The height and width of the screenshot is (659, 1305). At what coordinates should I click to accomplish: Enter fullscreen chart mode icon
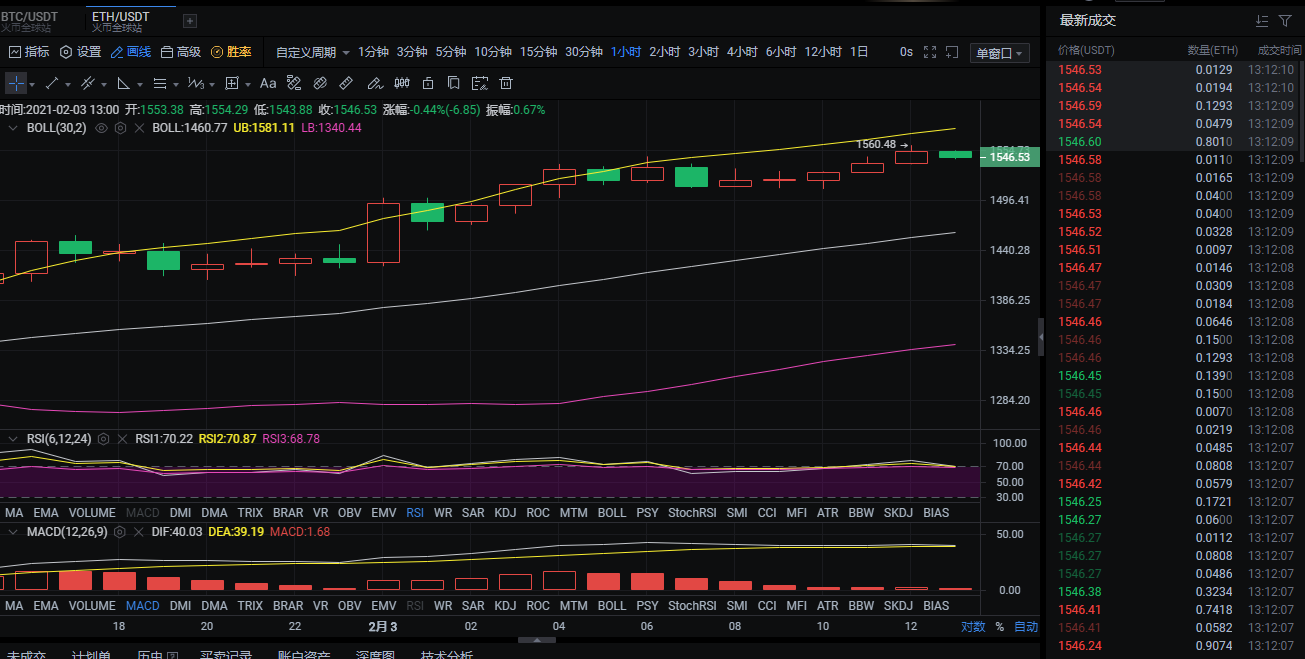[x=930, y=52]
